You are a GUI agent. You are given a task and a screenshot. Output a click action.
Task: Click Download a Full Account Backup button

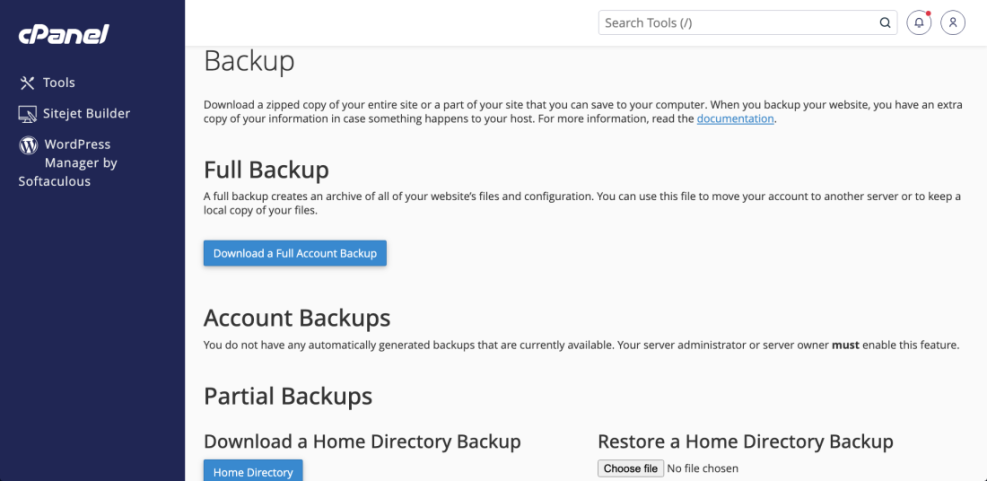pyautogui.click(x=295, y=253)
